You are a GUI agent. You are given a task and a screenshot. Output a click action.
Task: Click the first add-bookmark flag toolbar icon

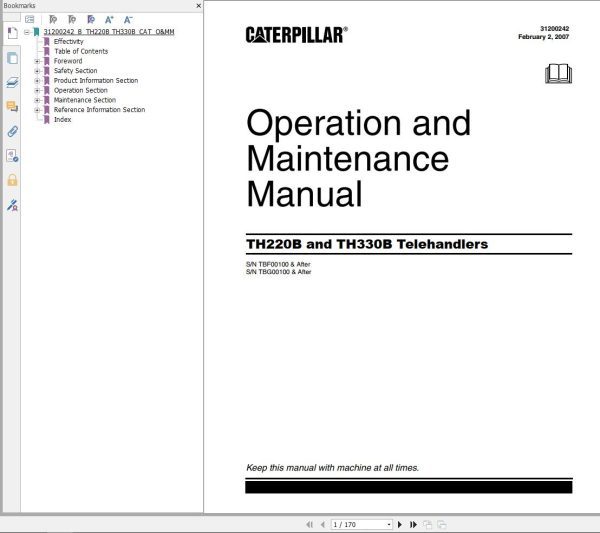tap(53, 19)
